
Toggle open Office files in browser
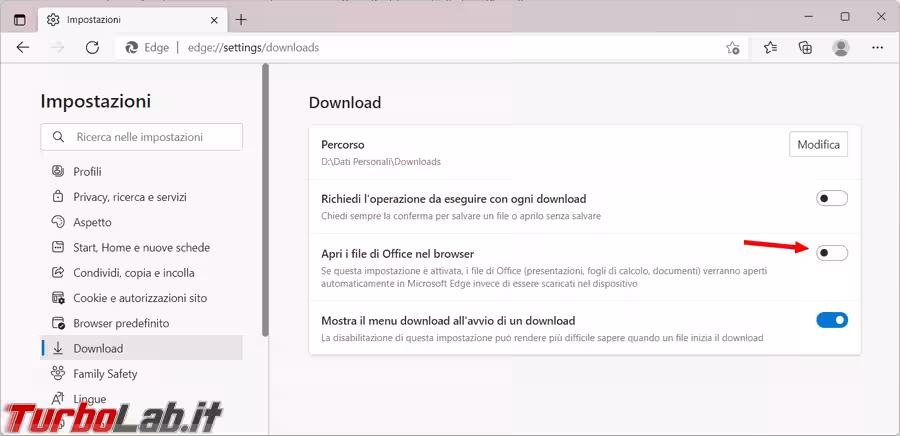(831, 253)
